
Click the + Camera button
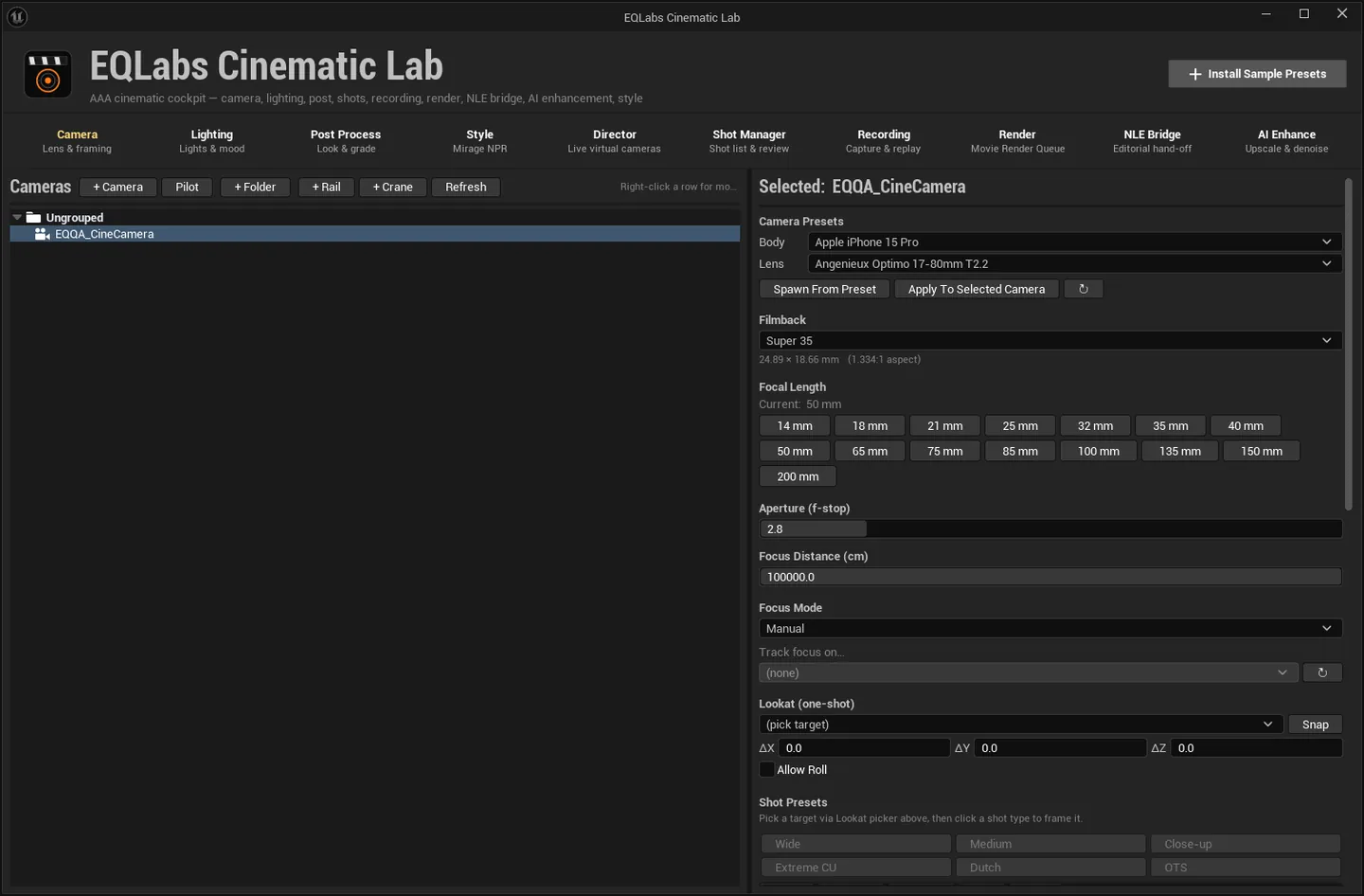tap(118, 187)
